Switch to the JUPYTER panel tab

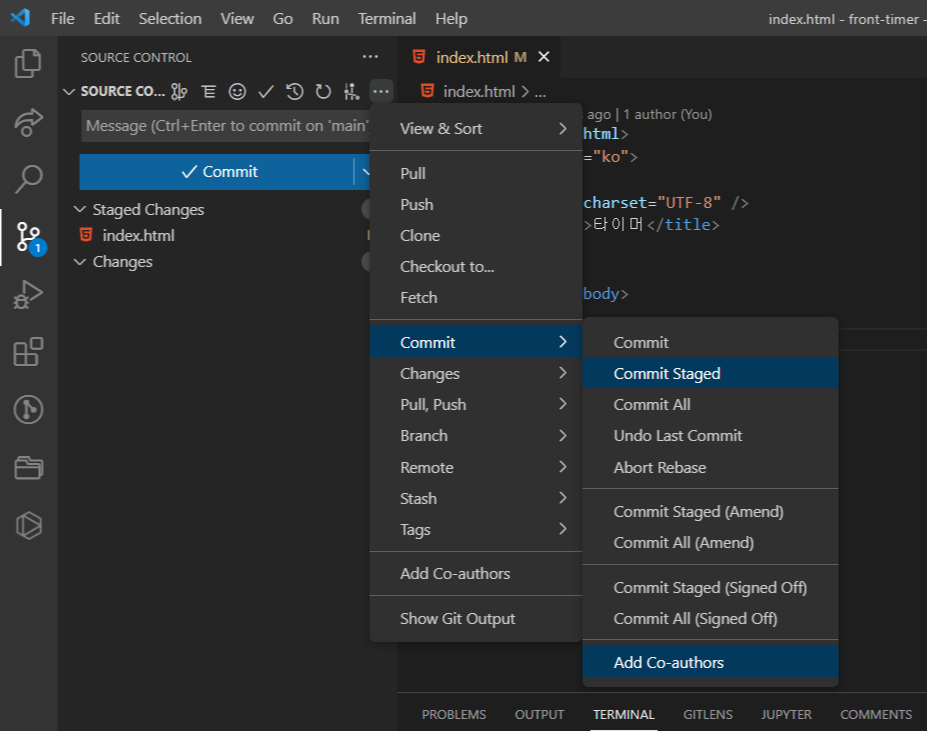click(x=786, y=714)
